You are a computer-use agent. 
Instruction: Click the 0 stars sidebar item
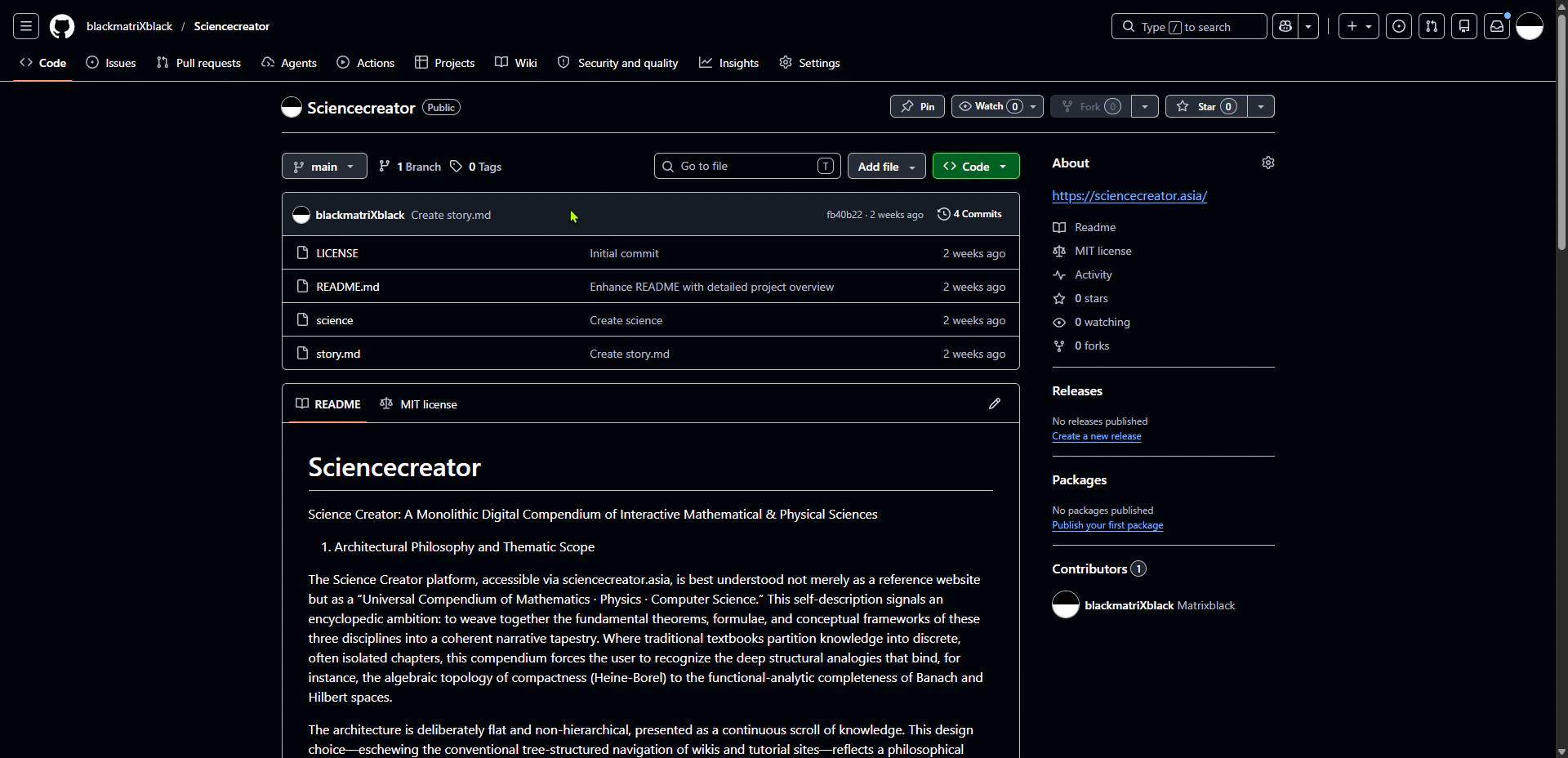click(x=1080, y=298)
